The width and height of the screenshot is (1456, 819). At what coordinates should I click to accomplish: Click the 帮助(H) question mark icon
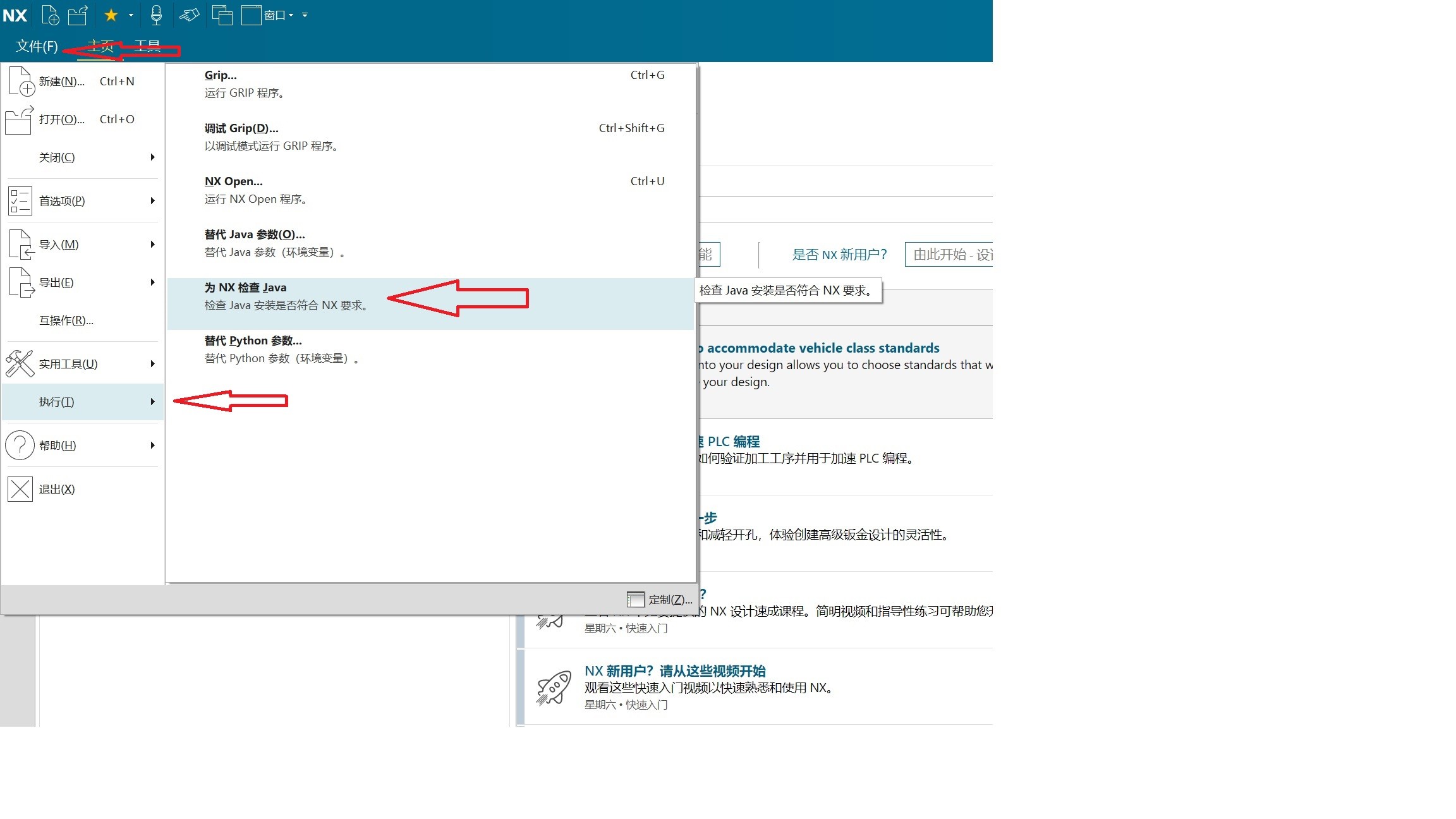pos(20,446)
